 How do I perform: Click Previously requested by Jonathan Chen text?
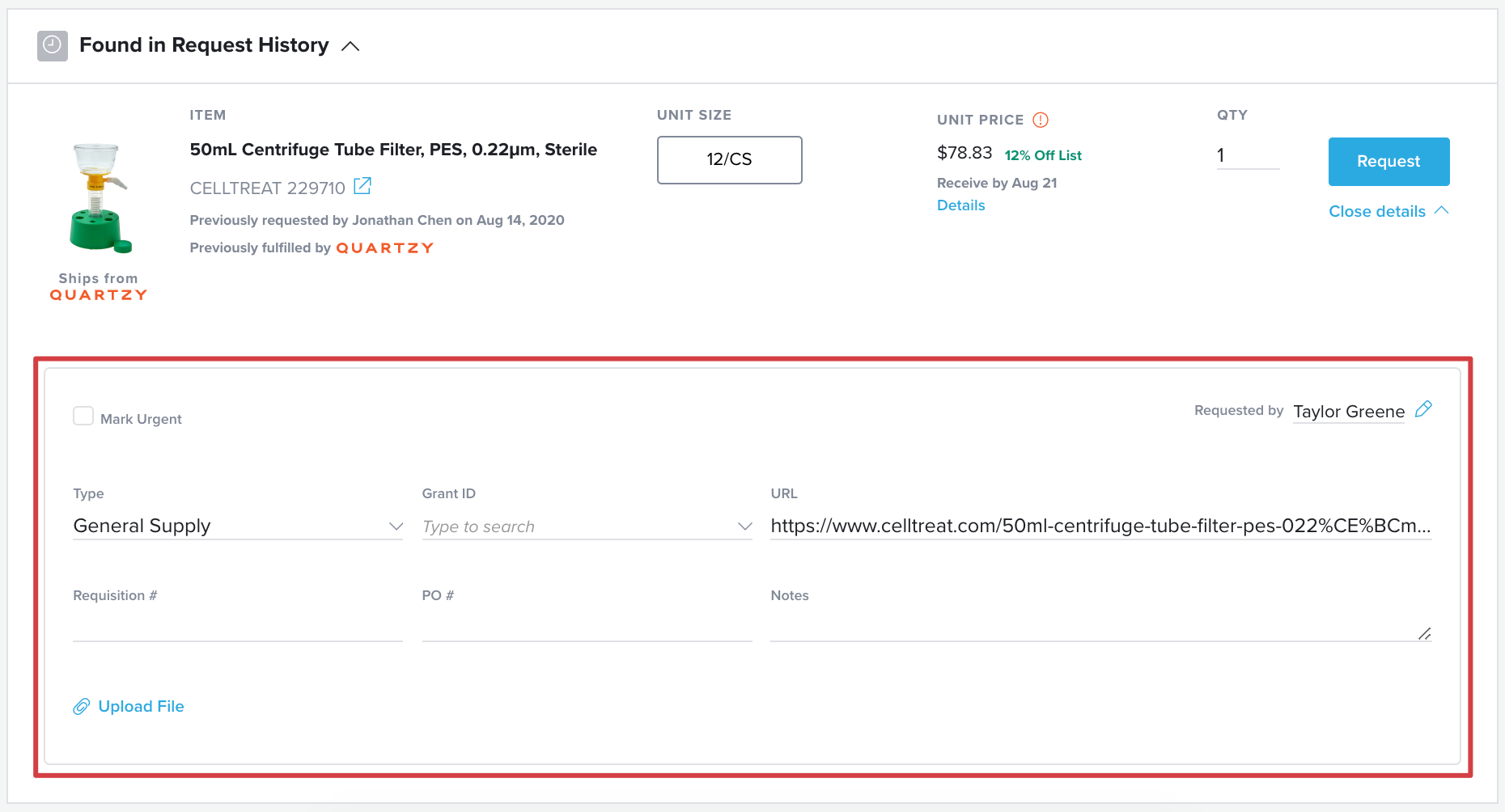click(x=377, y=220)
